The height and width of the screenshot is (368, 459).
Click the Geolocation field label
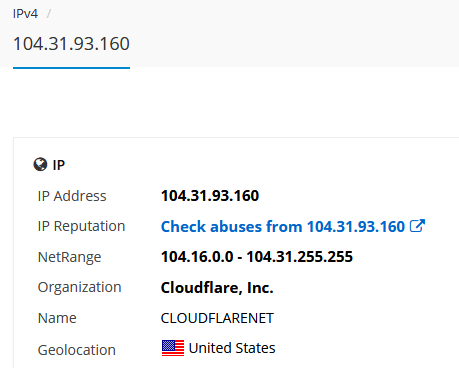click(x=77, y=350)
